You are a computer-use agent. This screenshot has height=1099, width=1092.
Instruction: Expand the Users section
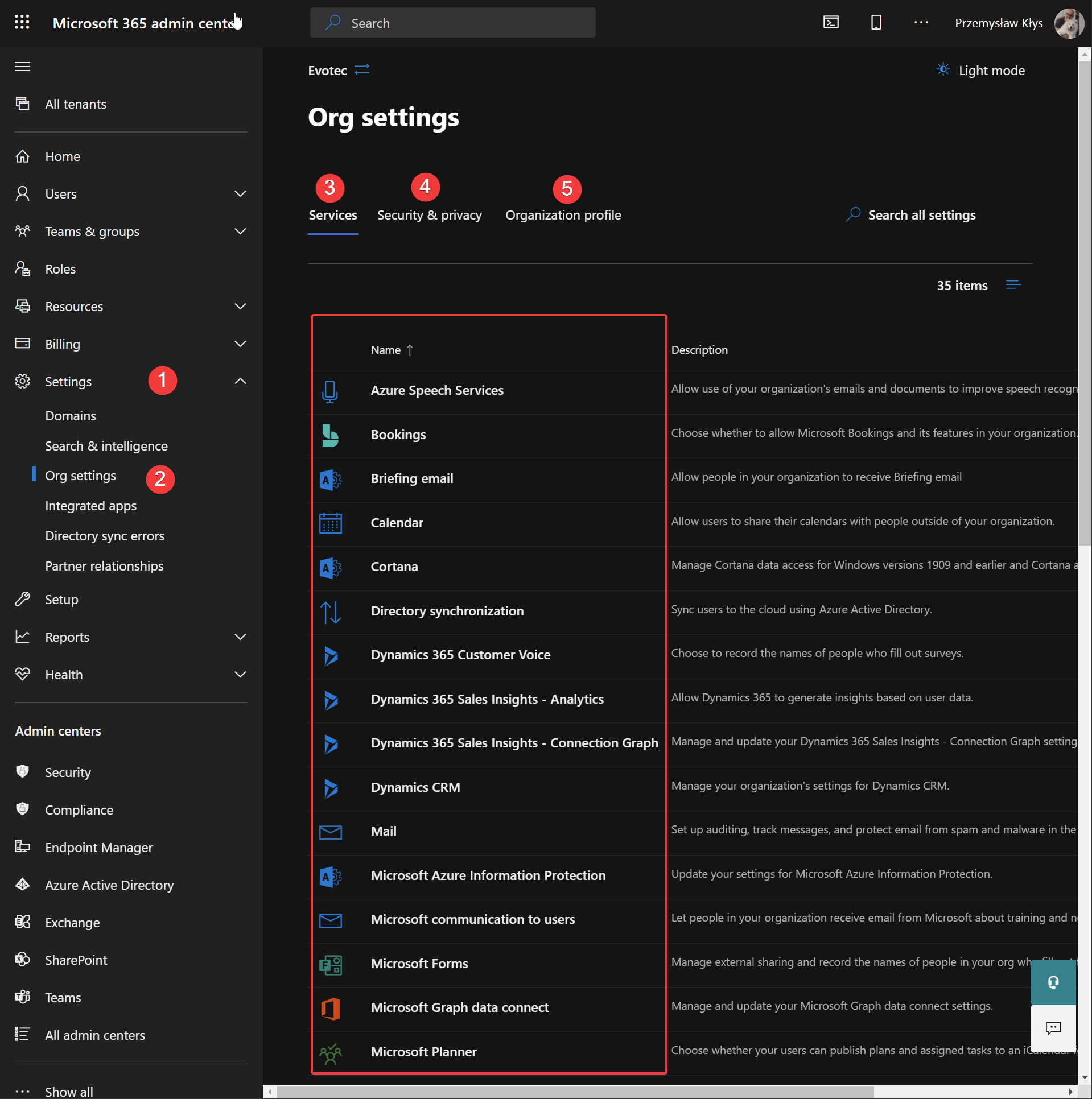tap(240, 193)
